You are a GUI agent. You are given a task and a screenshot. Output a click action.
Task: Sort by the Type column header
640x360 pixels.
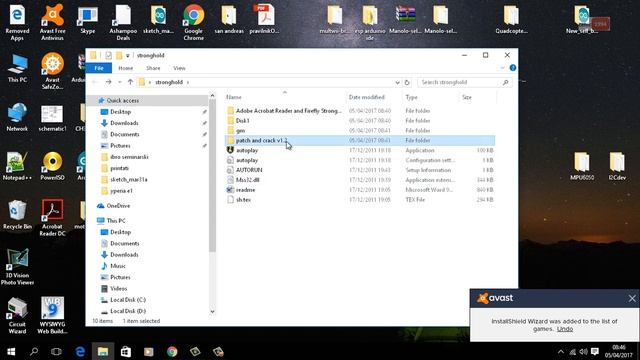(x=411, y=97)
